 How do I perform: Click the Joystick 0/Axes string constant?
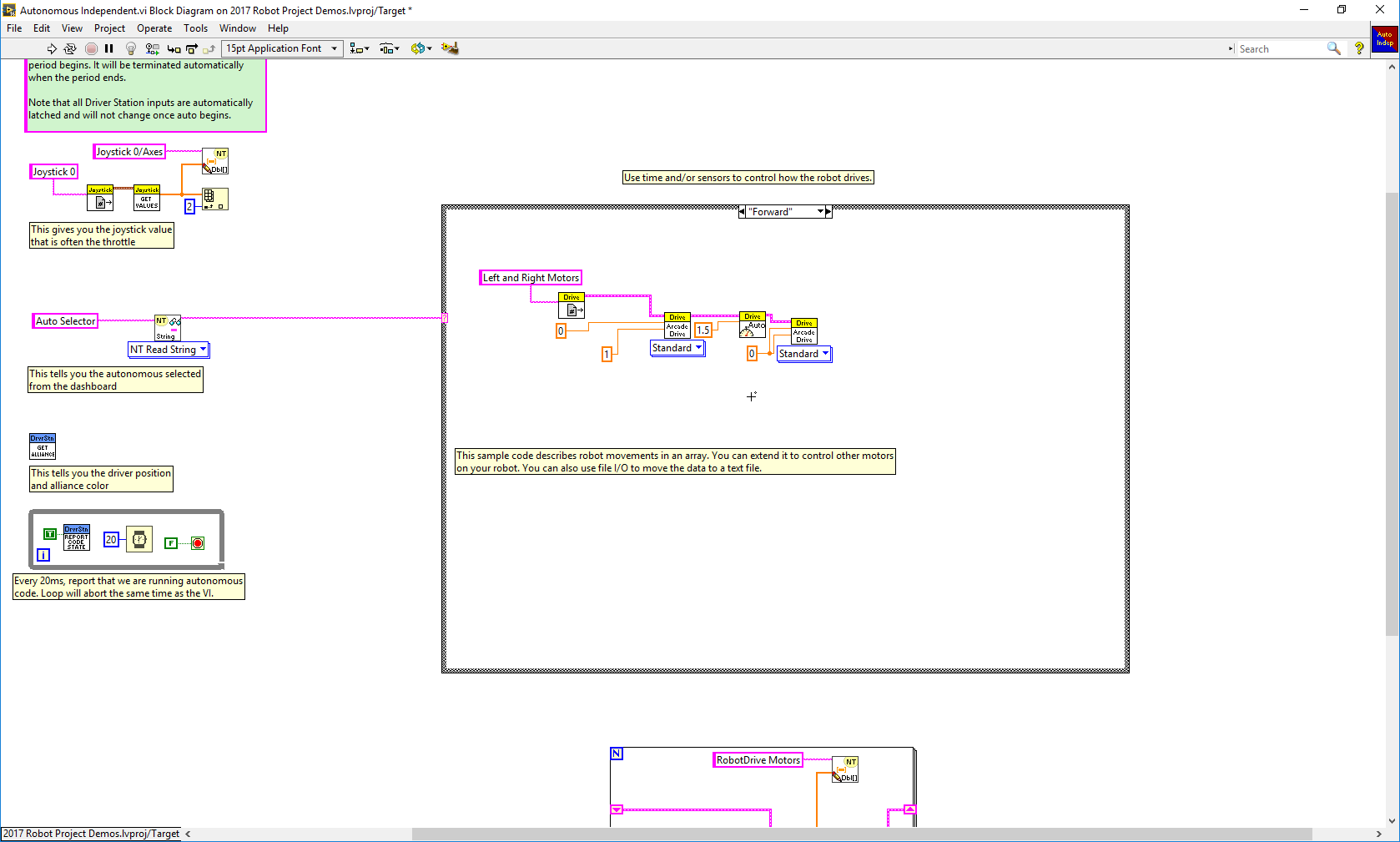(129, 152)
